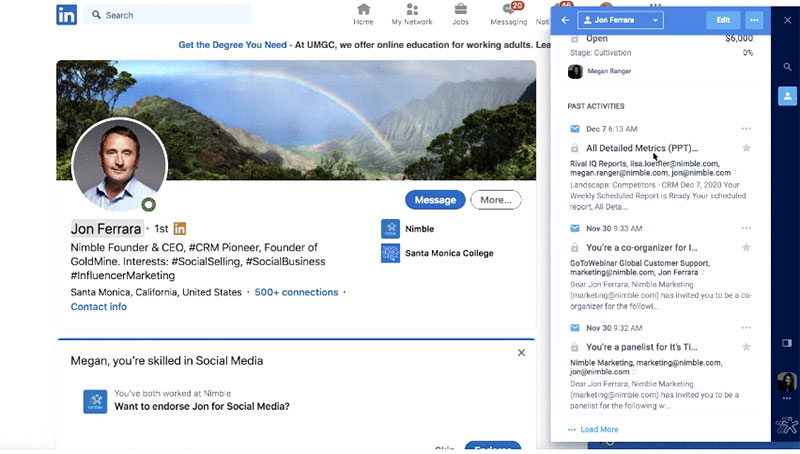The width and height of the screenshot is (800, 454).
Task: Open the three-dot menu beside Edit
Action: click(754, 20)
